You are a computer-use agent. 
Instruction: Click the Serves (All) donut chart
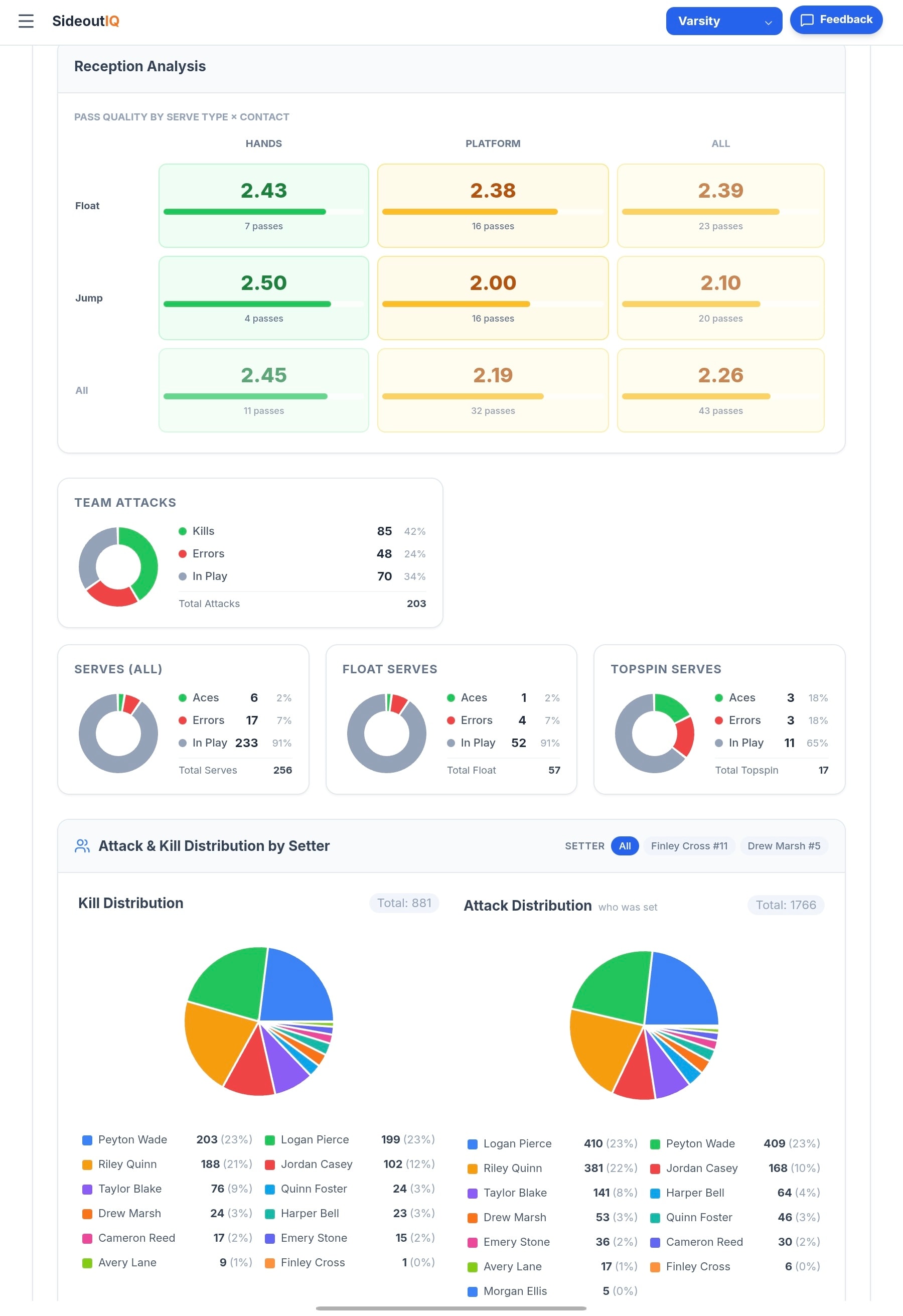point(118,733)
